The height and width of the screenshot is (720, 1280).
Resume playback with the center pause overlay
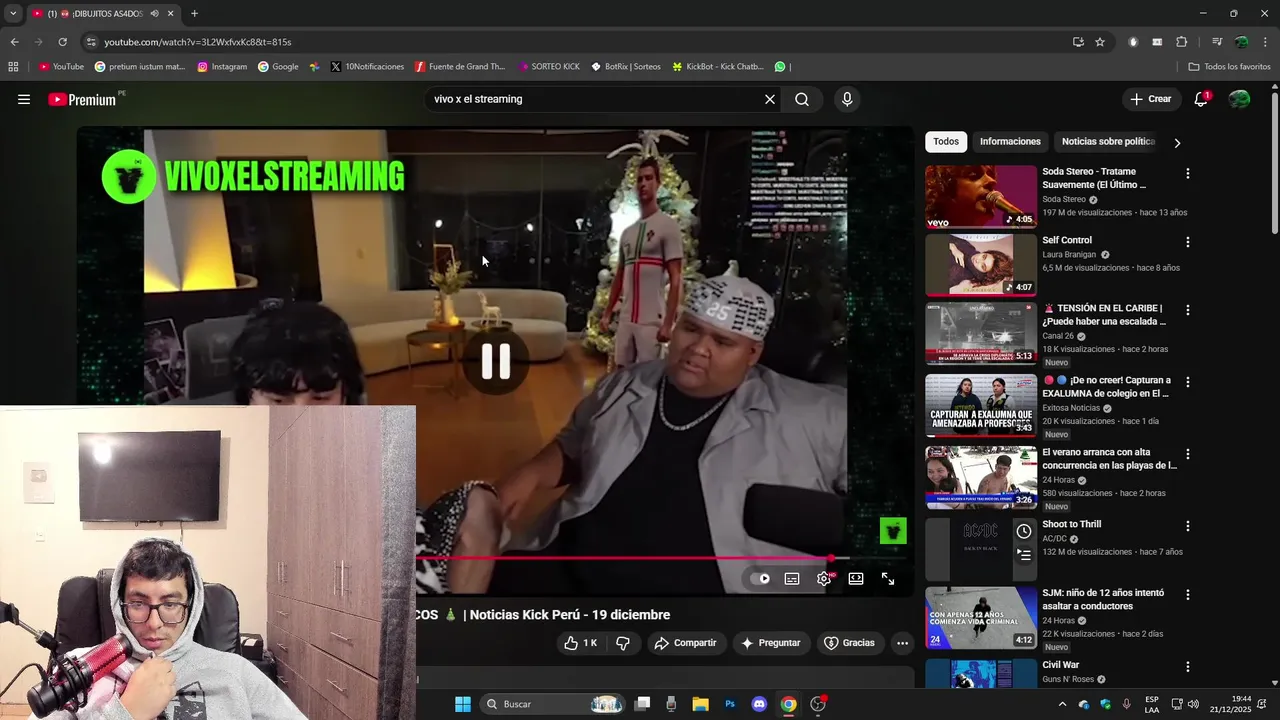496,361
